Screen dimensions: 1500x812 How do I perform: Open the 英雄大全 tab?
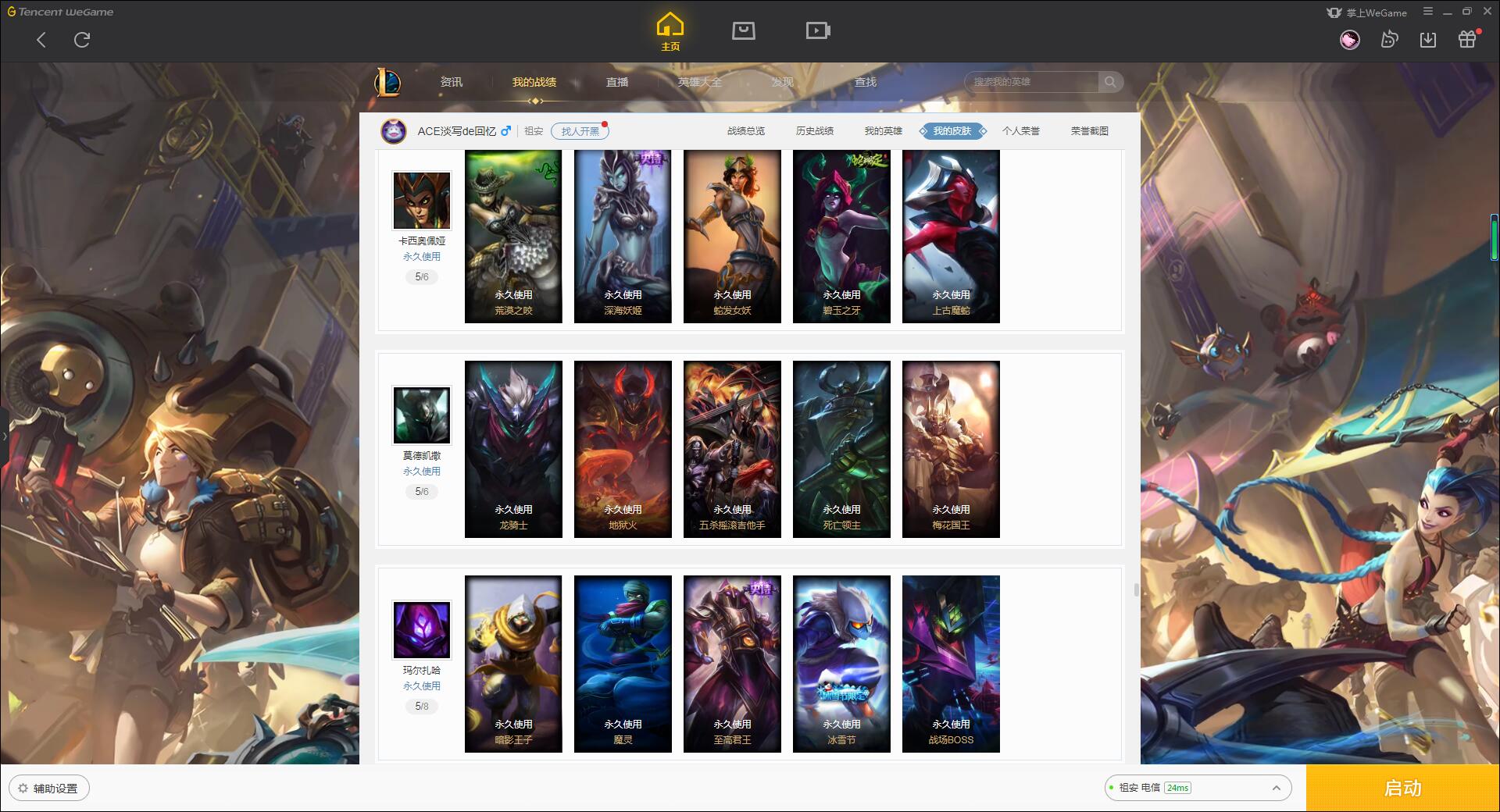tap(700, 82)
